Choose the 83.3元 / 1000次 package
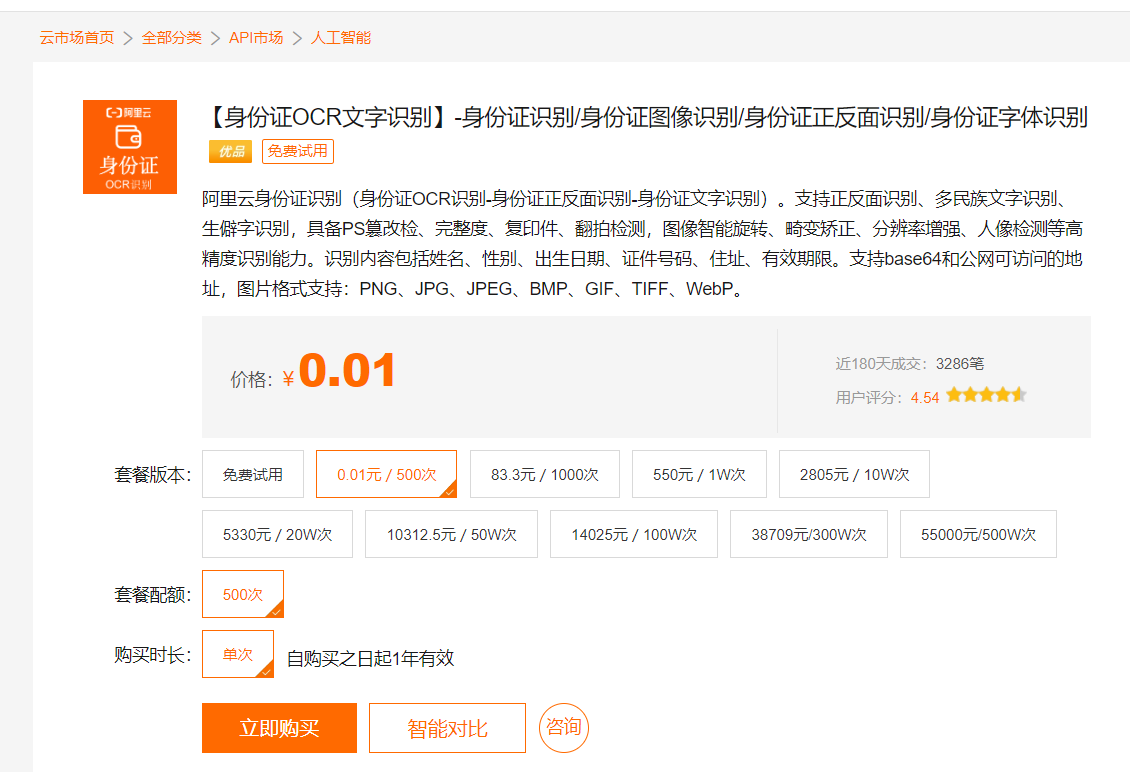The width and height of the screenshot is (1130, 772). tap(545, 474)
